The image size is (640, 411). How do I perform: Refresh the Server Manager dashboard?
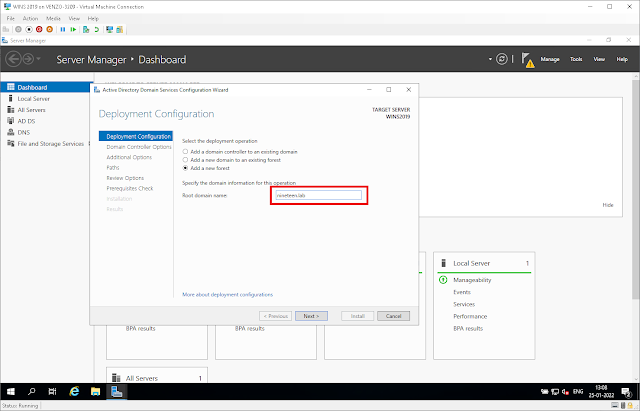tap(502, 59)
